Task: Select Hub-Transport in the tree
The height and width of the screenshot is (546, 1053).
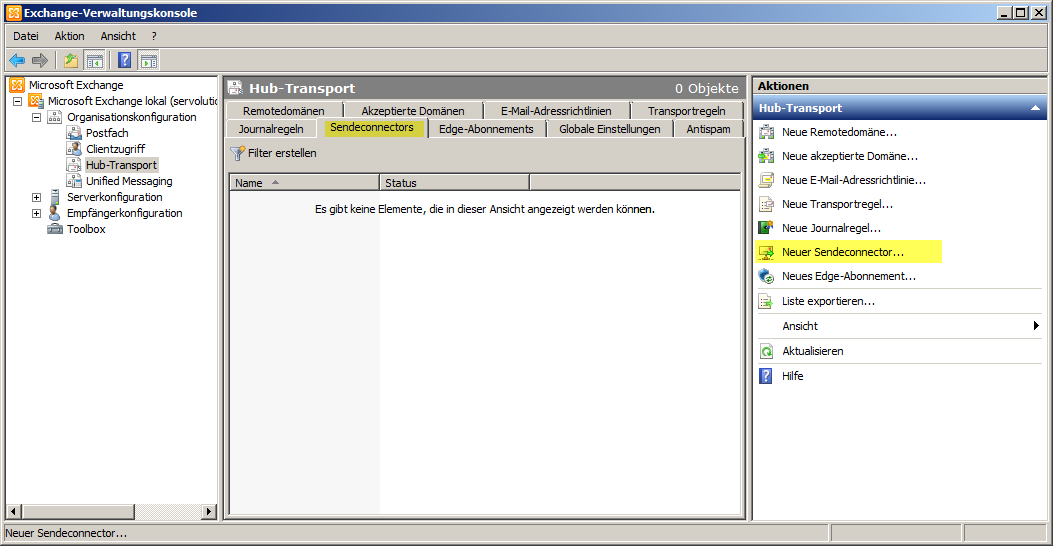Action: pyautogui.click(x=122, y=165)
